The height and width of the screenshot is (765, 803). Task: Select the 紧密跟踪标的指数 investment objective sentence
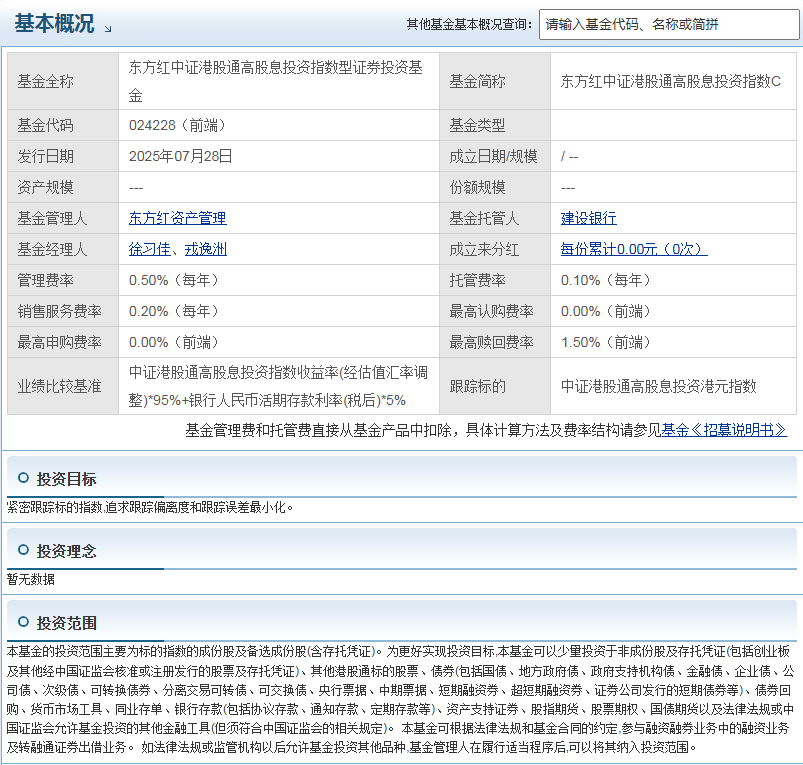tap(150, 507)
